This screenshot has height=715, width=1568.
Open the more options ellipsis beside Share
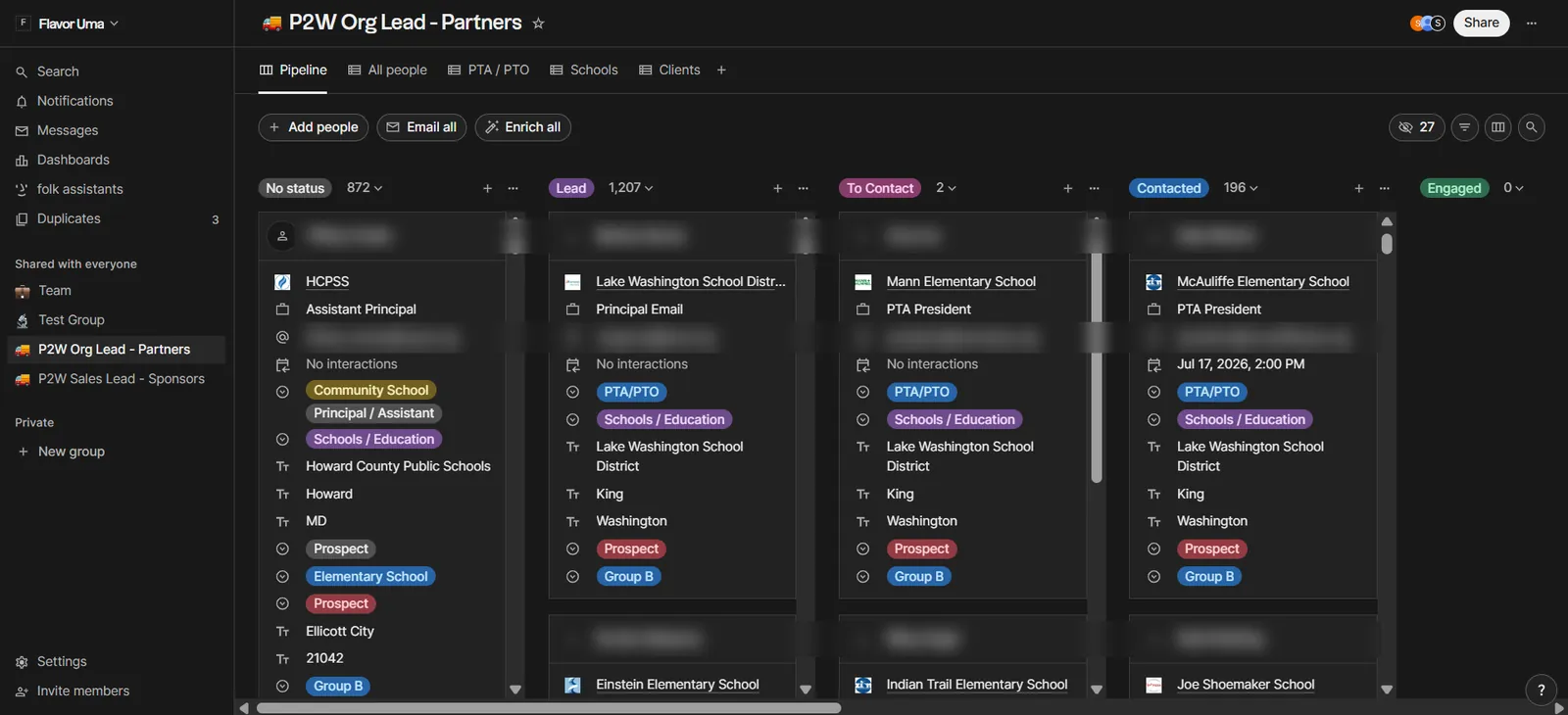(1532, 23)
